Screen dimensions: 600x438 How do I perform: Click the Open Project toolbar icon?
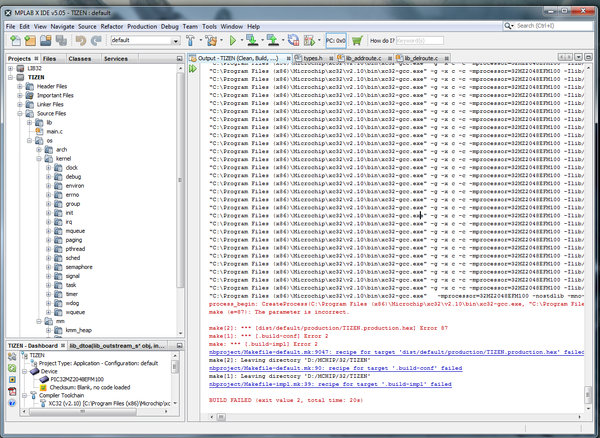[46, 40]
